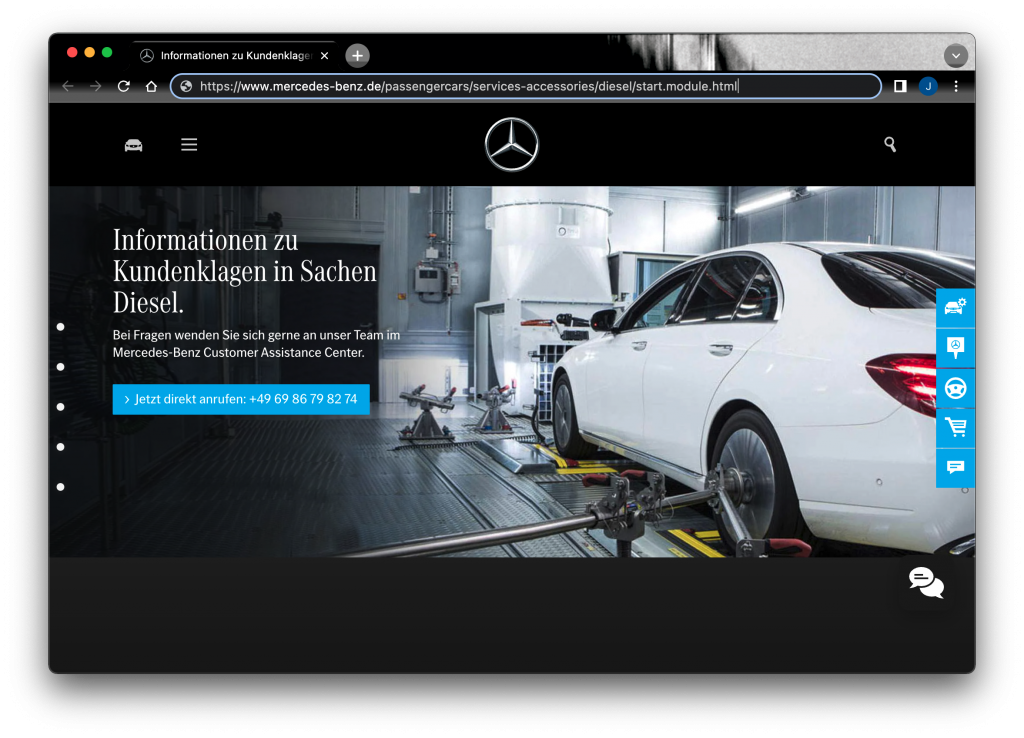This screenshot has width=1024, height=738.
Task: Switch to the Informationen zu Kundenklagen tab
Action: (x=232, y=55)
